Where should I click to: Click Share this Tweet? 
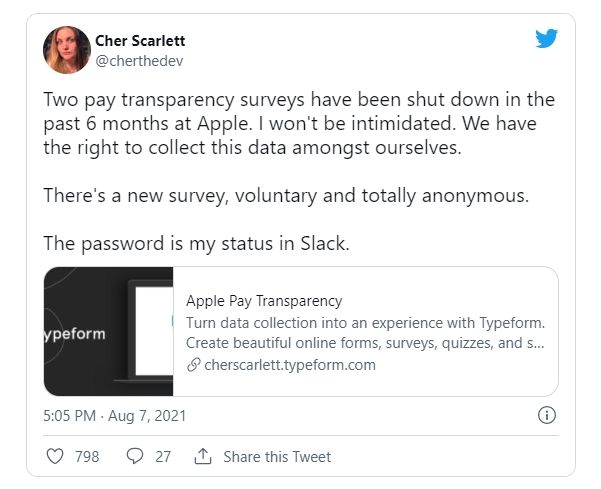(277, 457)
